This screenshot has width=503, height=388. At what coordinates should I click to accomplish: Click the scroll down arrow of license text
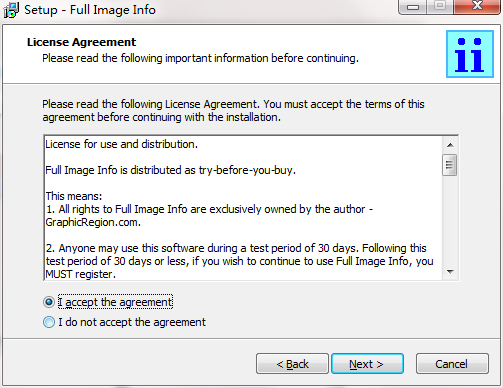[450, 272]
